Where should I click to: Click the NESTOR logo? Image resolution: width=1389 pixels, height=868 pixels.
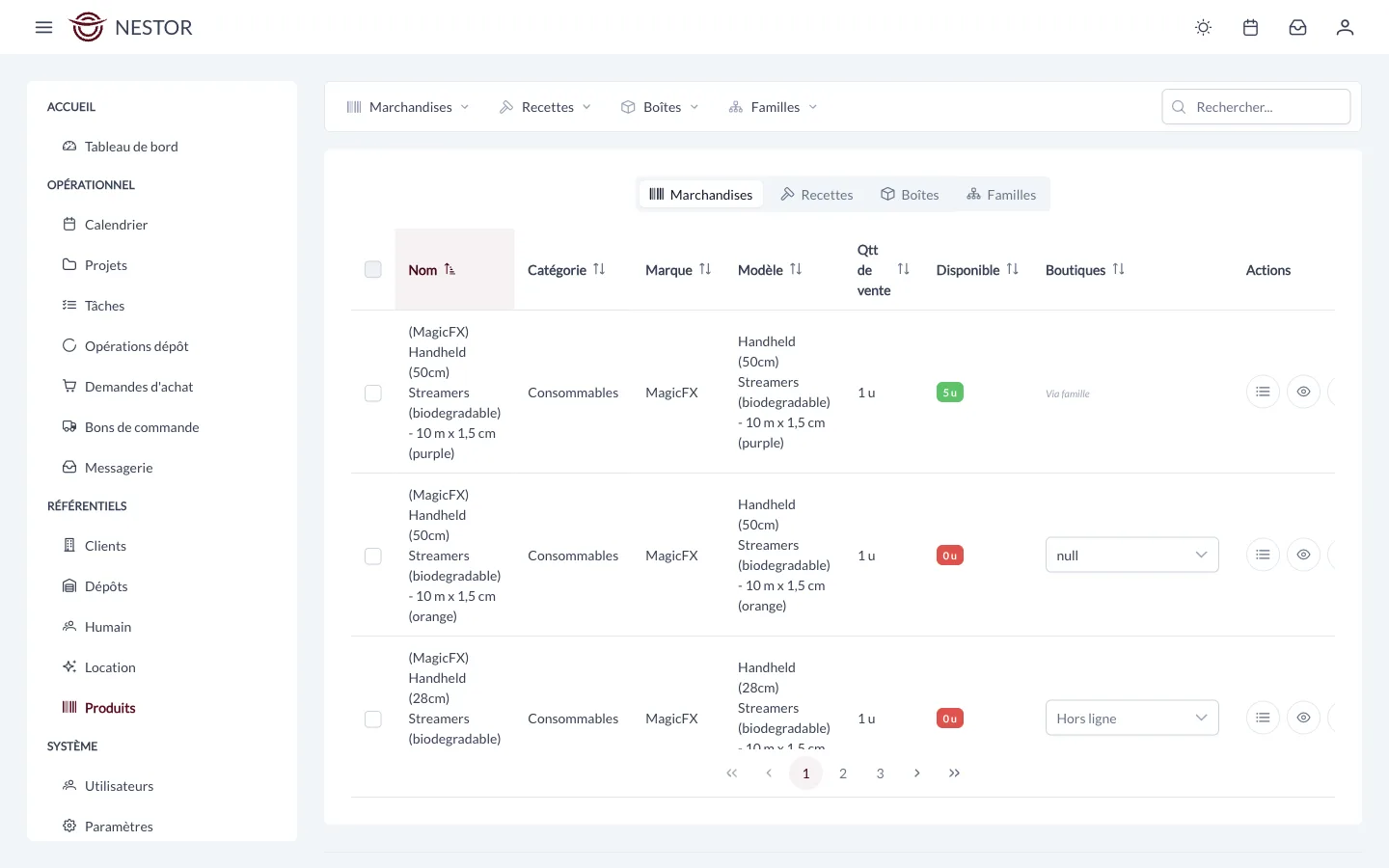(x=131, y=27)
